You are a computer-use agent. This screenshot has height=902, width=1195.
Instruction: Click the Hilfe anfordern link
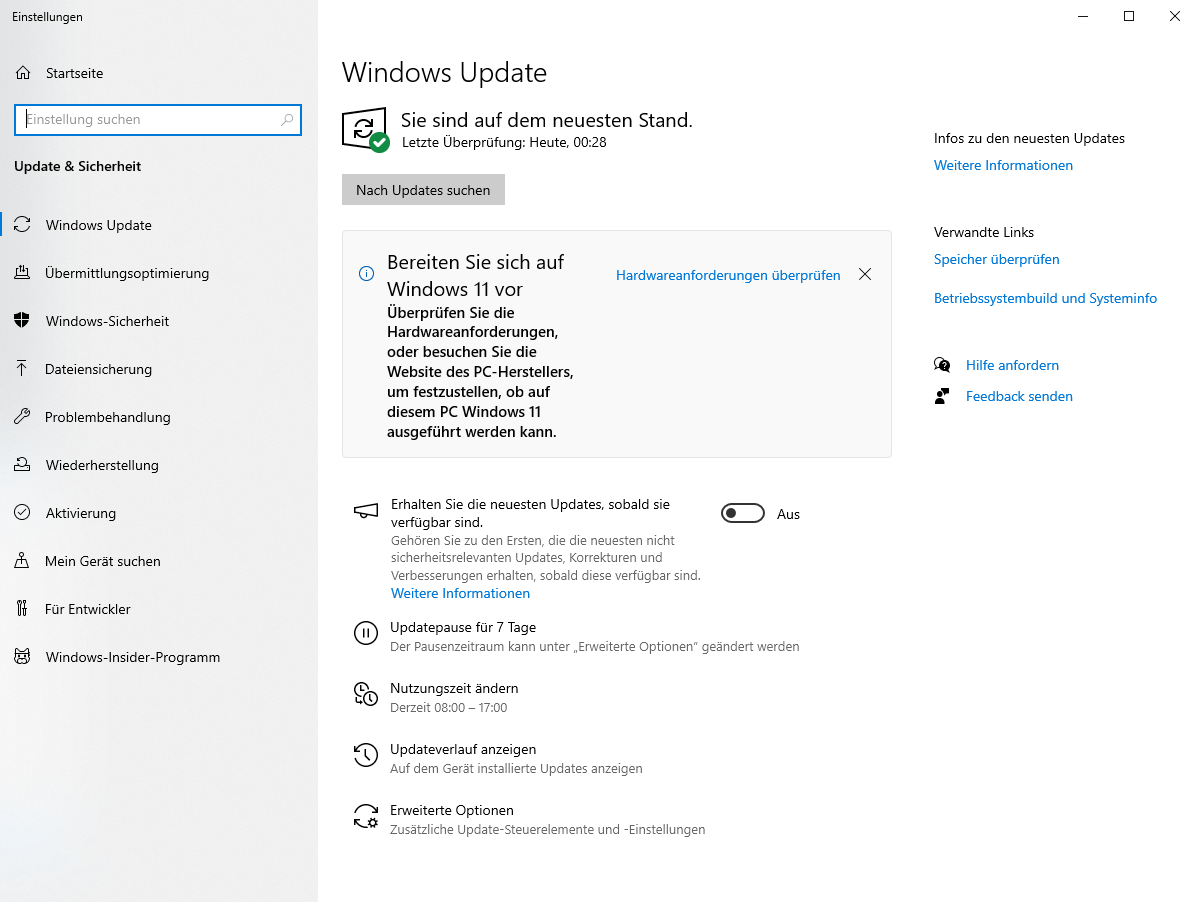point(1012,365)
